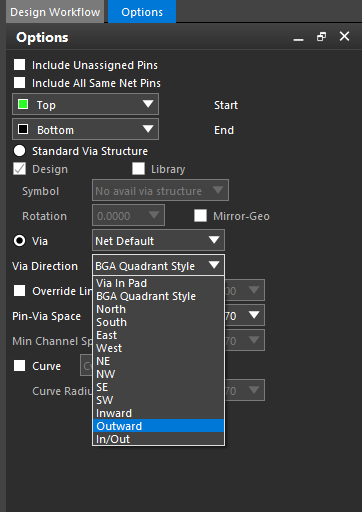Image resolution: width=362 pixels, height=512 pixels.
Task: Click the Pin-Via Space label
Action: 46,316
